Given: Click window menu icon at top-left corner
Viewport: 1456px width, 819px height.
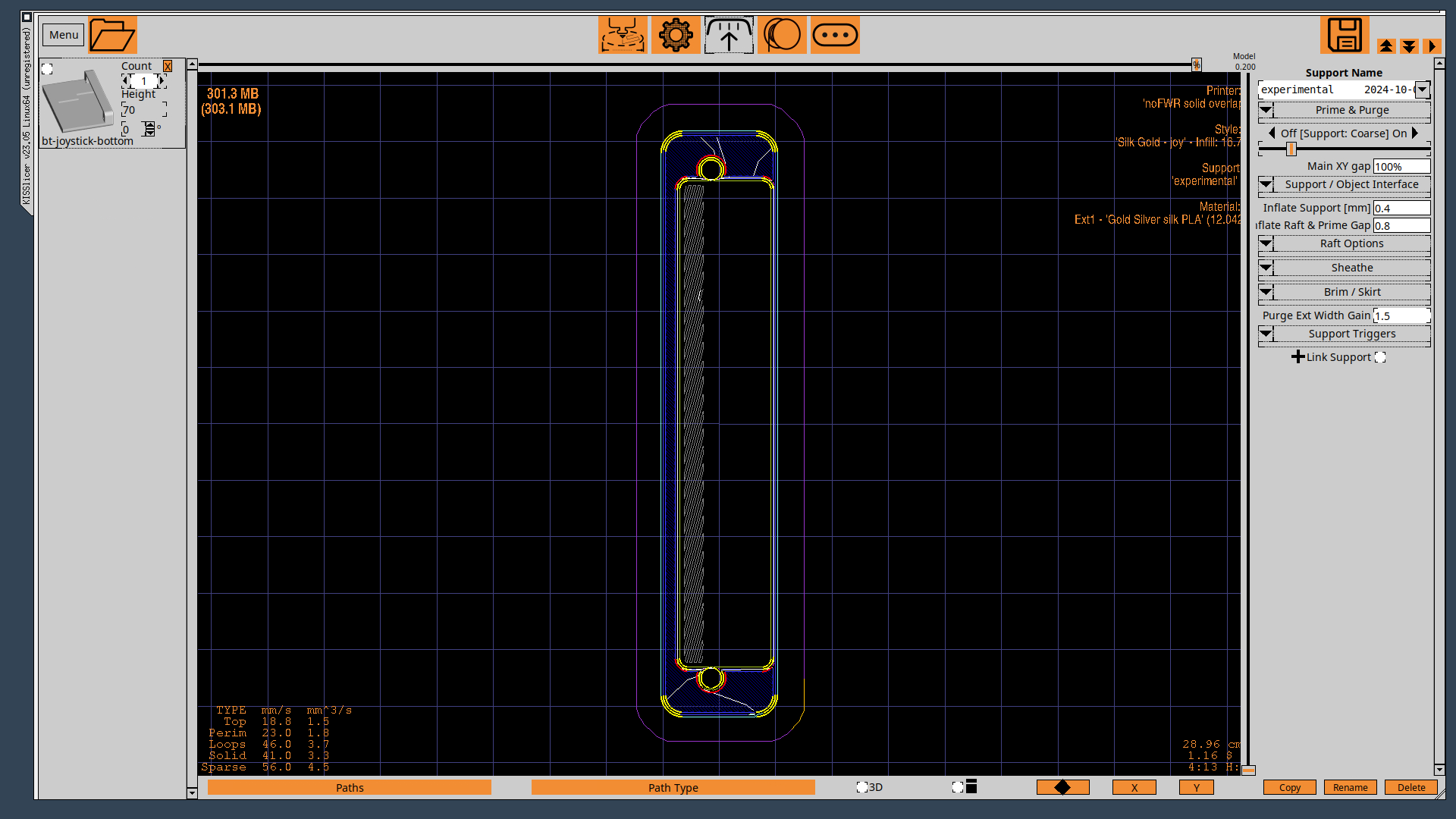Looking at the screenshot, I should click(x=27, y=17).
